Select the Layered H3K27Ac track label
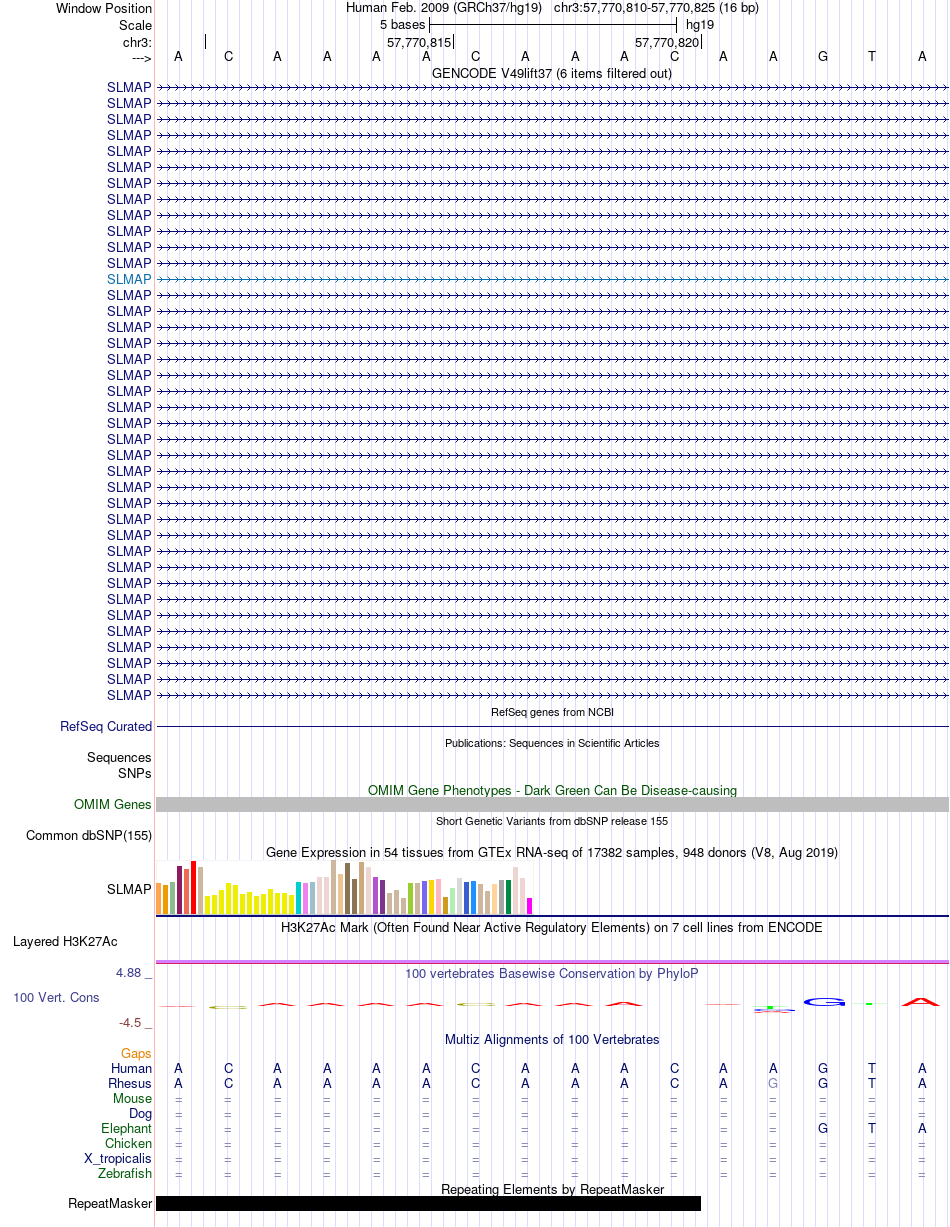Viewport: 950px width, 1227px height. pyautogui.click(x=65, y=942)
